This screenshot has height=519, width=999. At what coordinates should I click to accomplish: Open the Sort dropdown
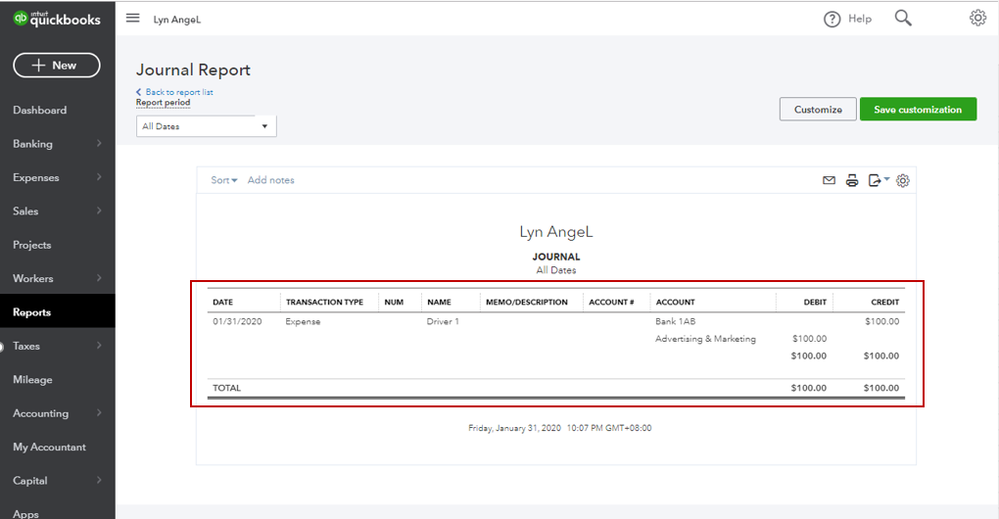click(x=224, y=180)
